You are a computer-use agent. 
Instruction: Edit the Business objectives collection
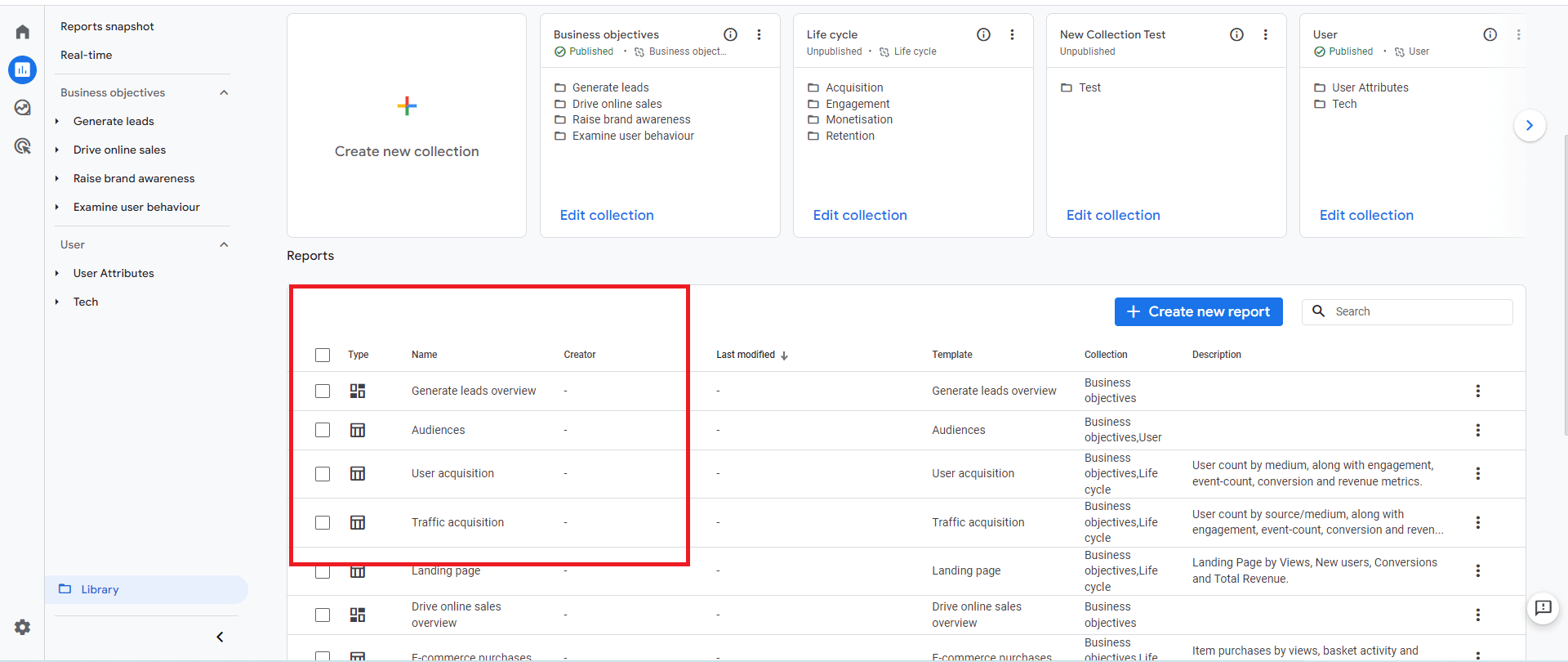(x=607, y=215)
